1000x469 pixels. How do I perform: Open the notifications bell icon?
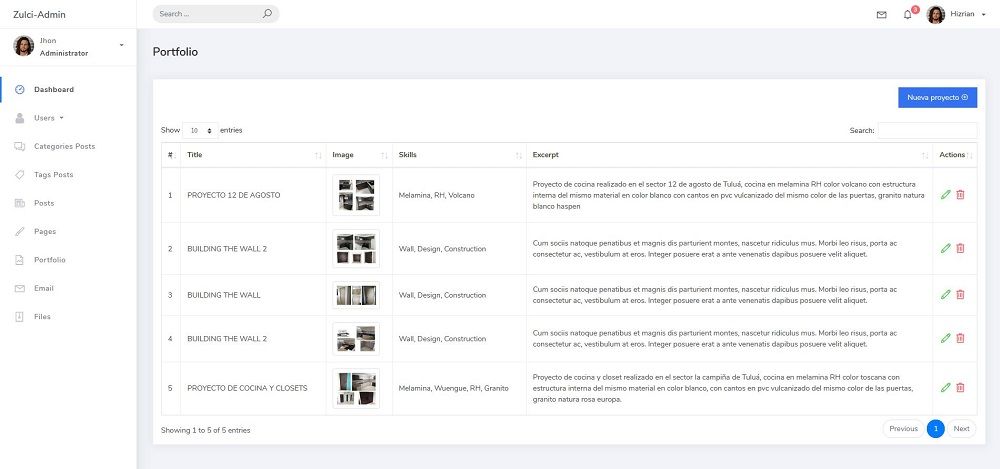pyautogui.click(x=907, y=15)
